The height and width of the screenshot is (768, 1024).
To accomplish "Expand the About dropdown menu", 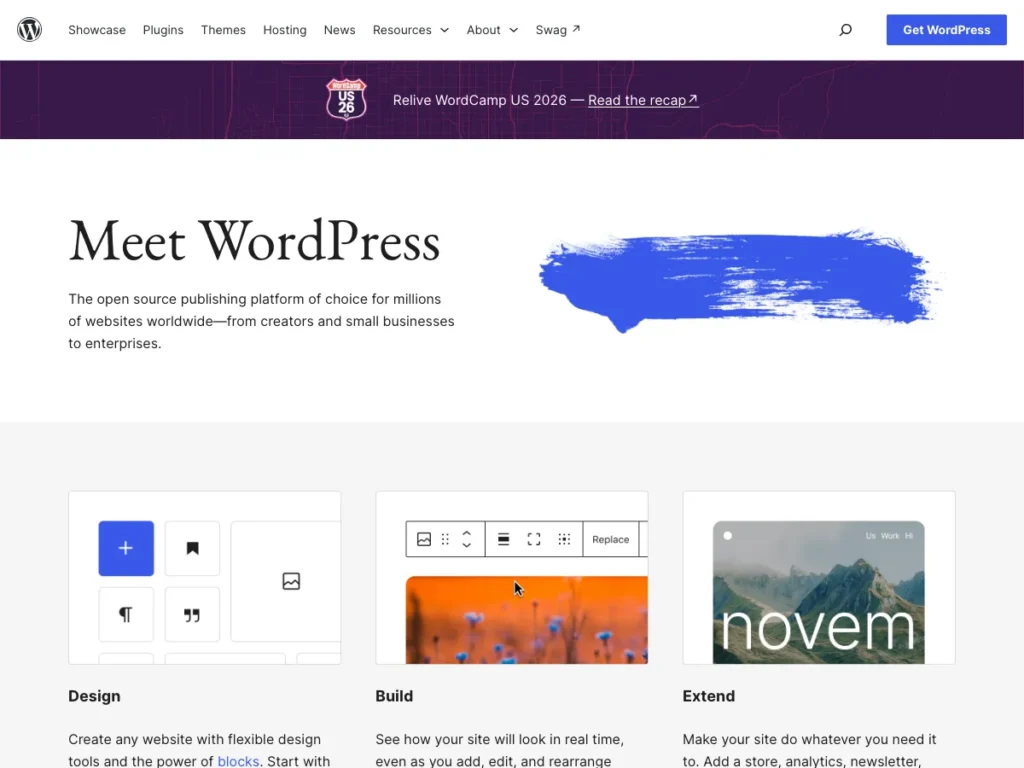I will click(492, 30).
